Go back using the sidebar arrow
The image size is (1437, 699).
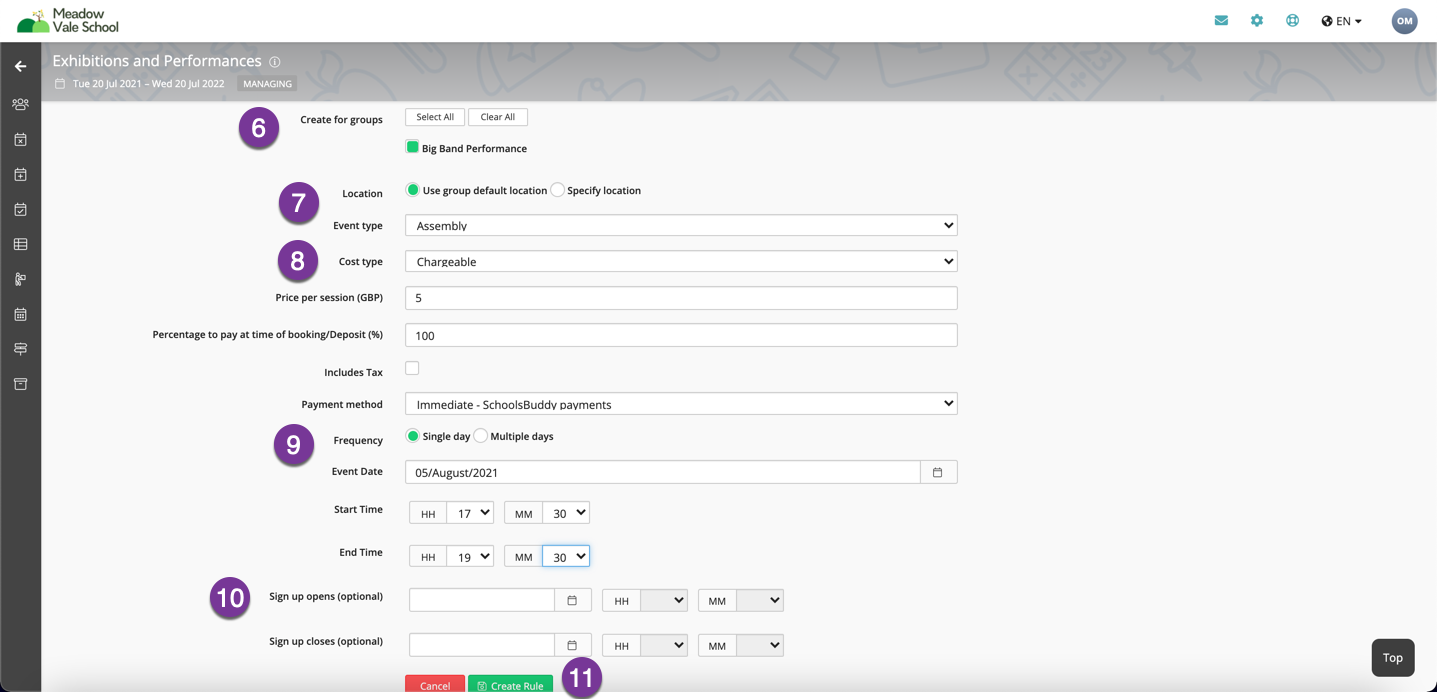(x=20, y=66)
